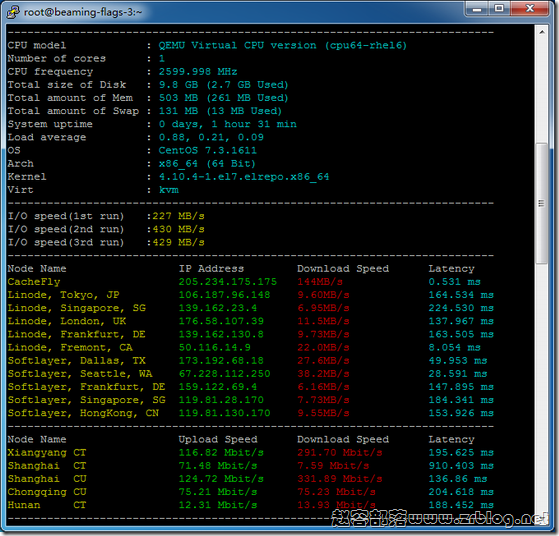Click IP address 139.162.130.8
559x536 pixels.
pos(221,335)
